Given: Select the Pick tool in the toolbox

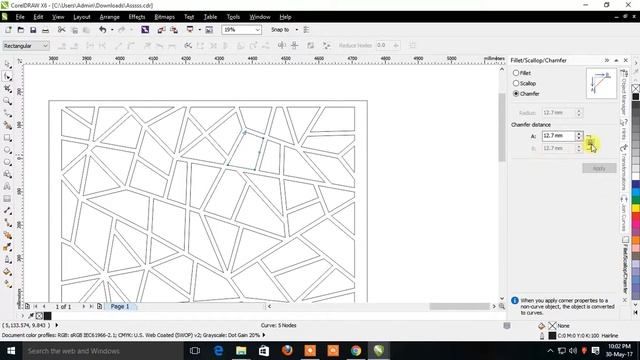Looking at the screenshot, I should pyautogui.click(x=7, y=64).
